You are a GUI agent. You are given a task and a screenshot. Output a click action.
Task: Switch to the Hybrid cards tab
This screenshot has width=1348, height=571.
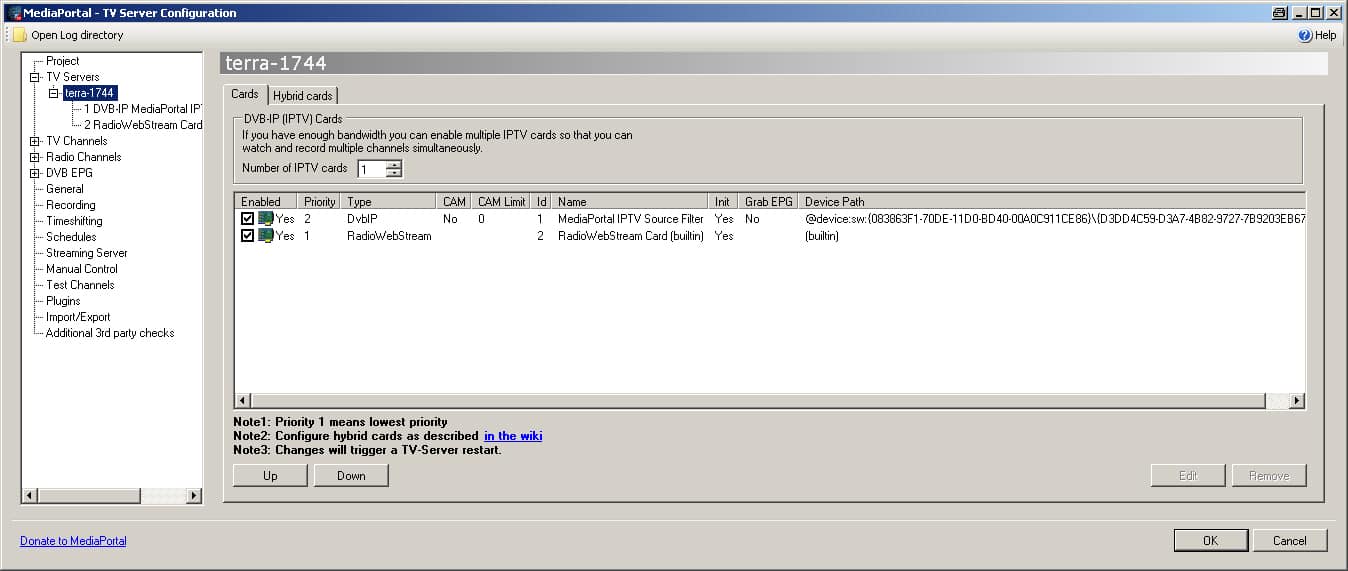302,96
